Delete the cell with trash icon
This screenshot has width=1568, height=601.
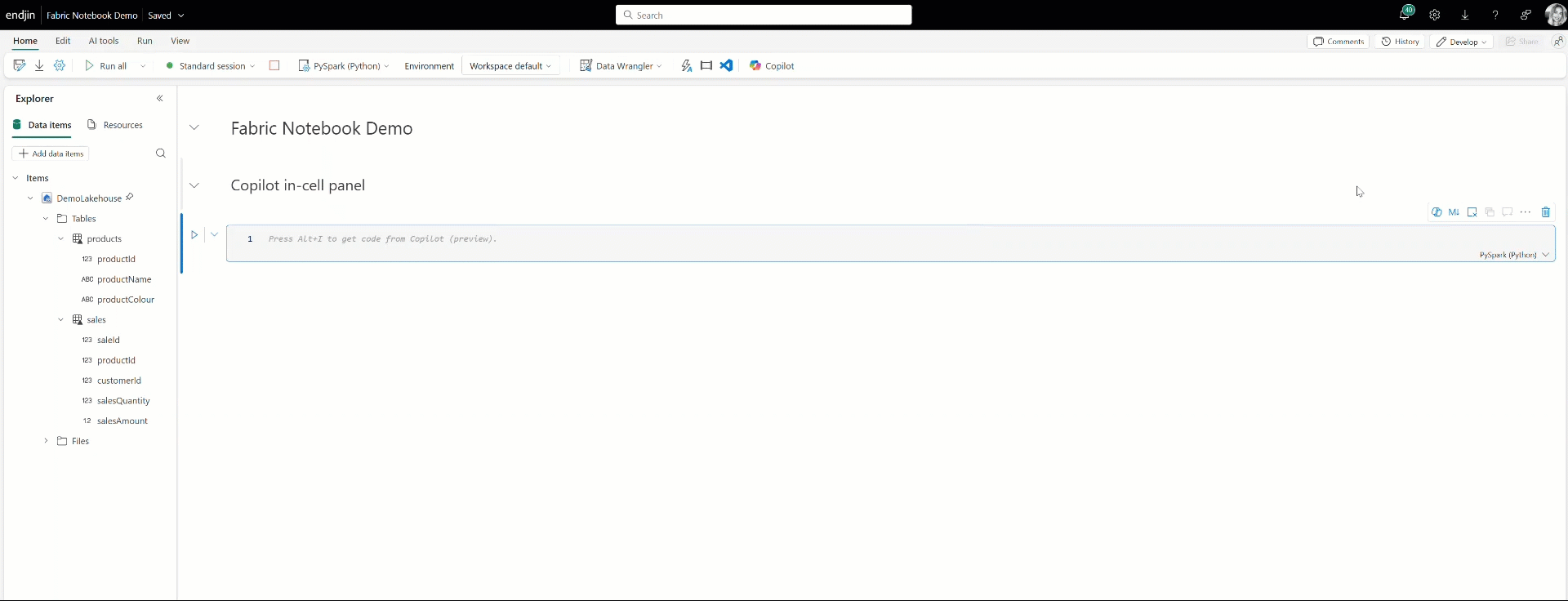click(1546, 212)
